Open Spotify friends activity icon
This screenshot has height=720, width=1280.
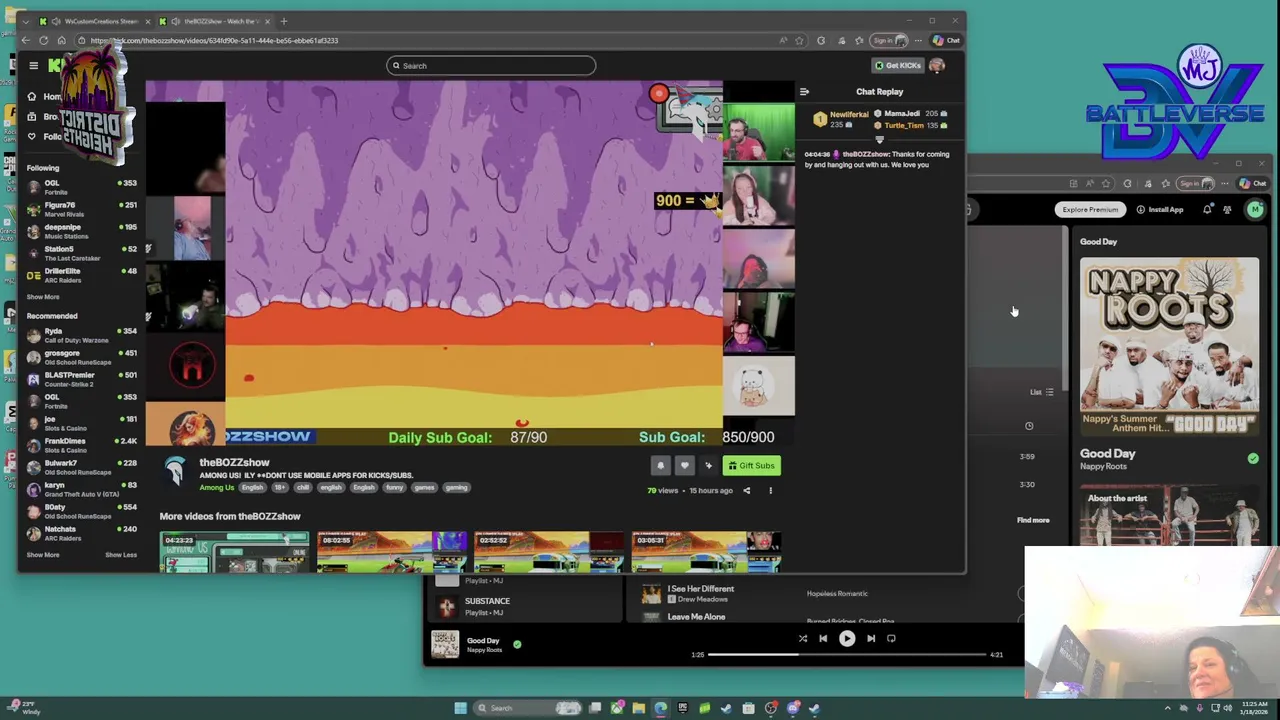1227,210
